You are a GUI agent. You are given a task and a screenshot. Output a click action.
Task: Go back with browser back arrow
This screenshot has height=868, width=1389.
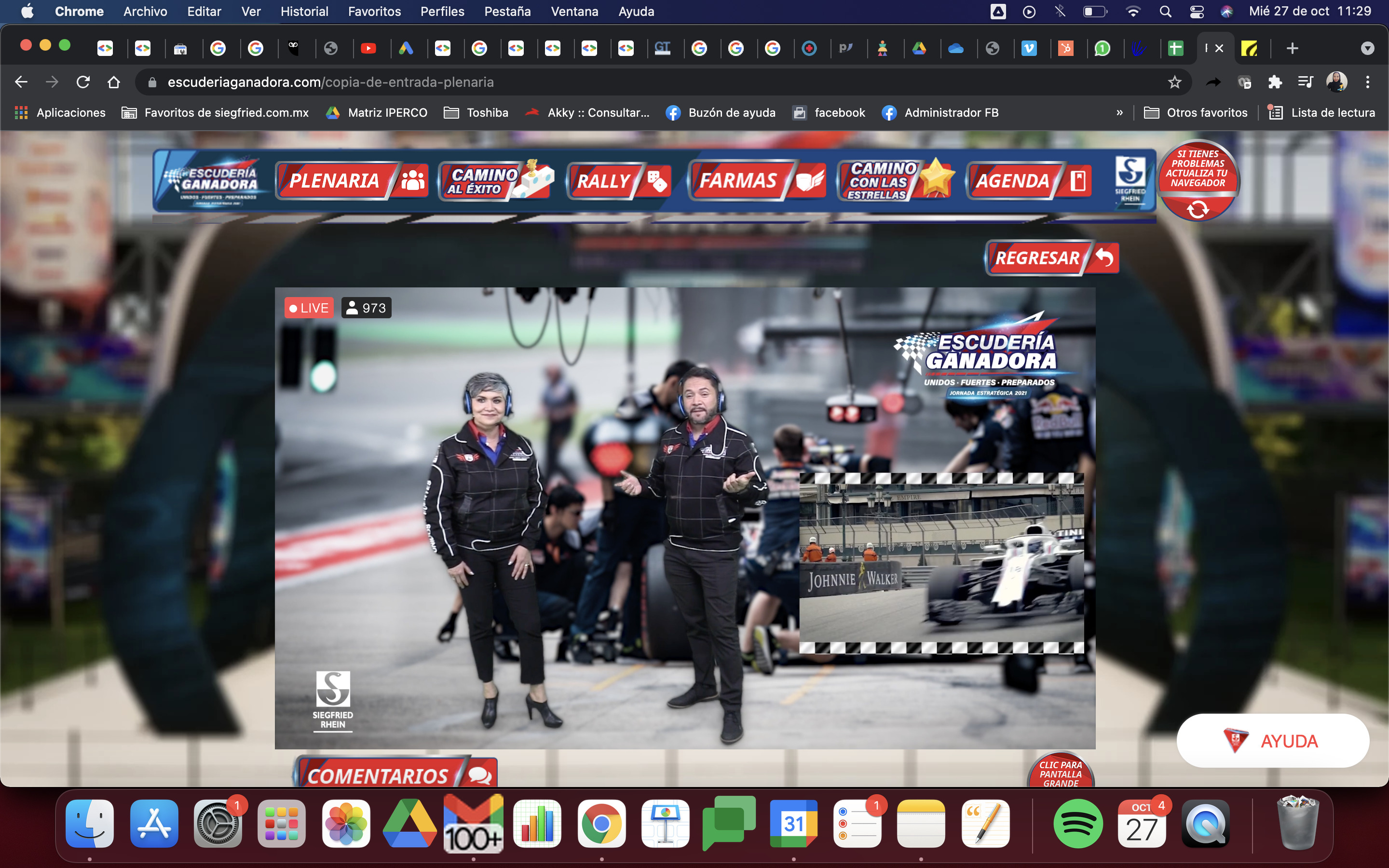pyautogui.click(x=21, y=82)
